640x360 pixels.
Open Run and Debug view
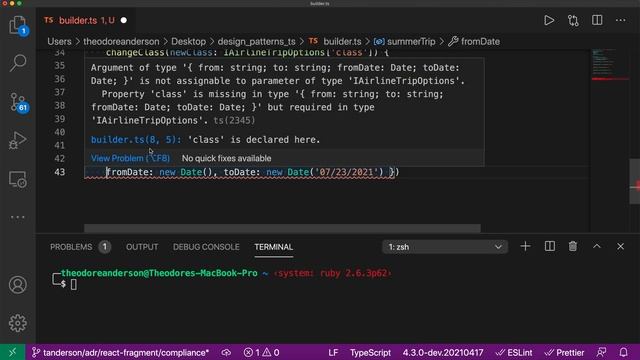coord(18,140)
